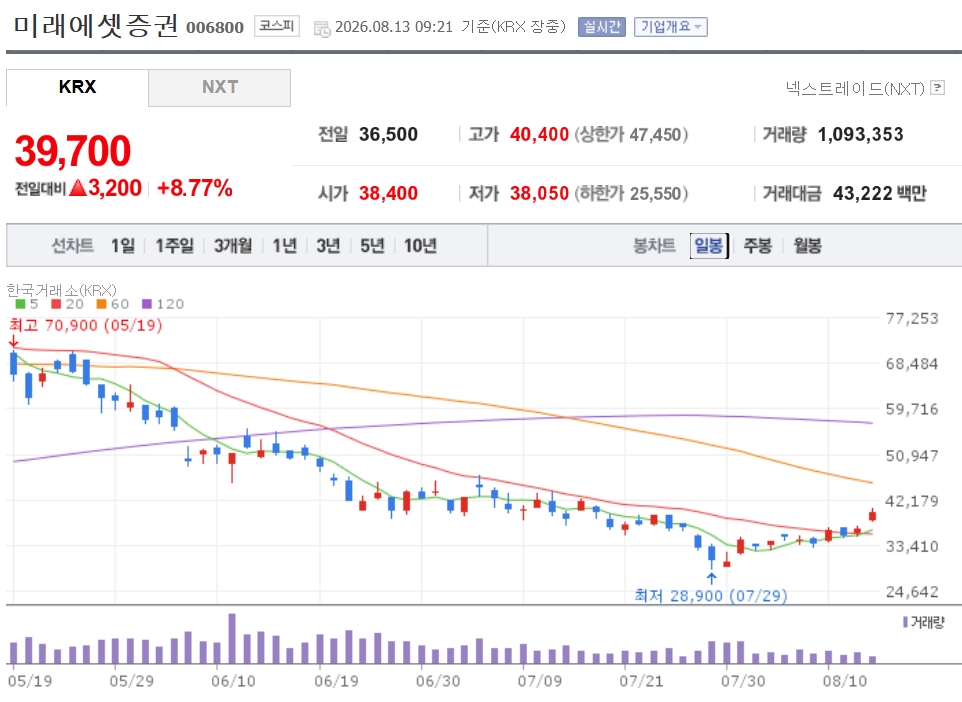Show the 10년 line chart

[420, 245]
